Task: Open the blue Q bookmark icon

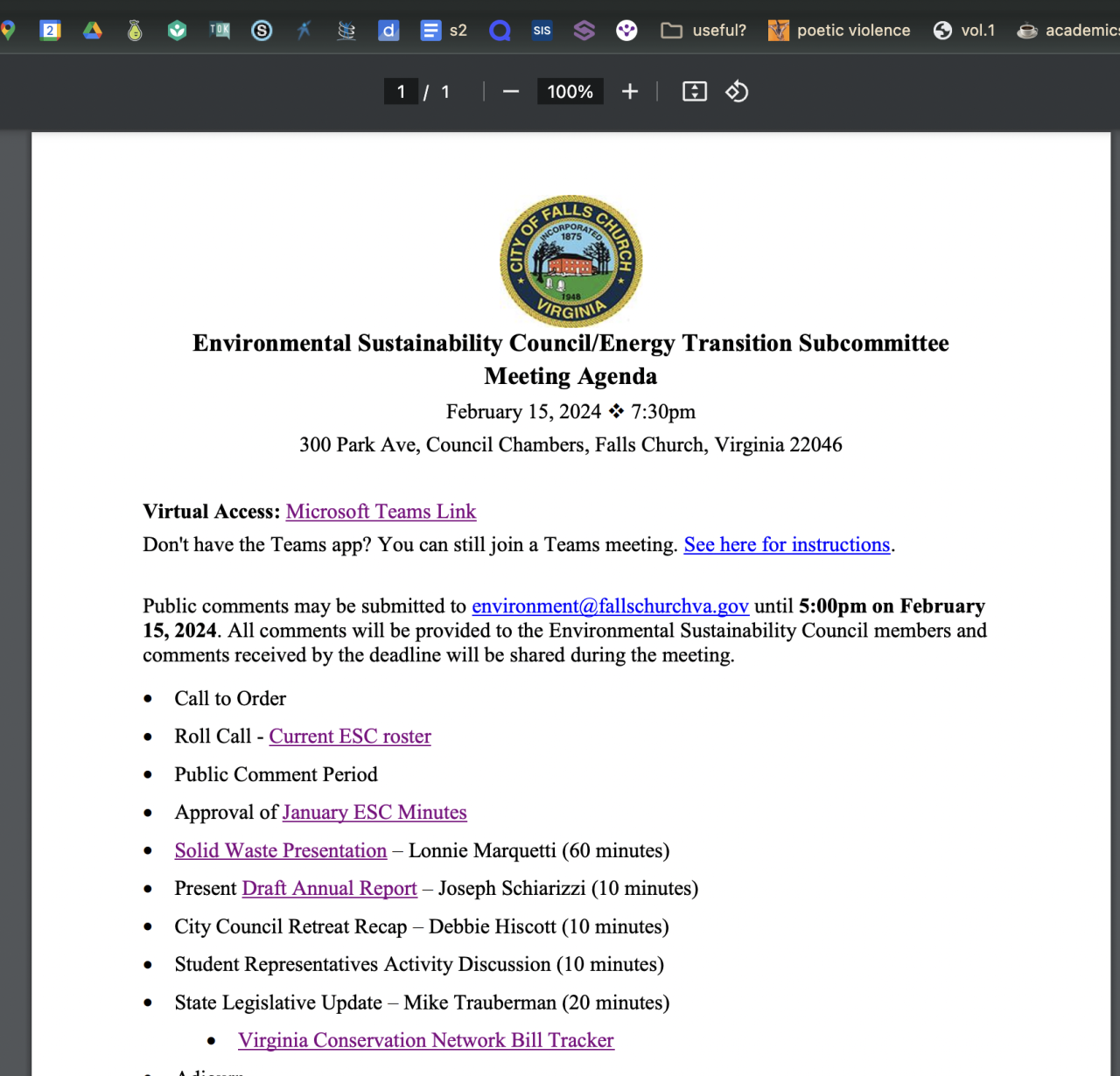Action: point(500,31)
